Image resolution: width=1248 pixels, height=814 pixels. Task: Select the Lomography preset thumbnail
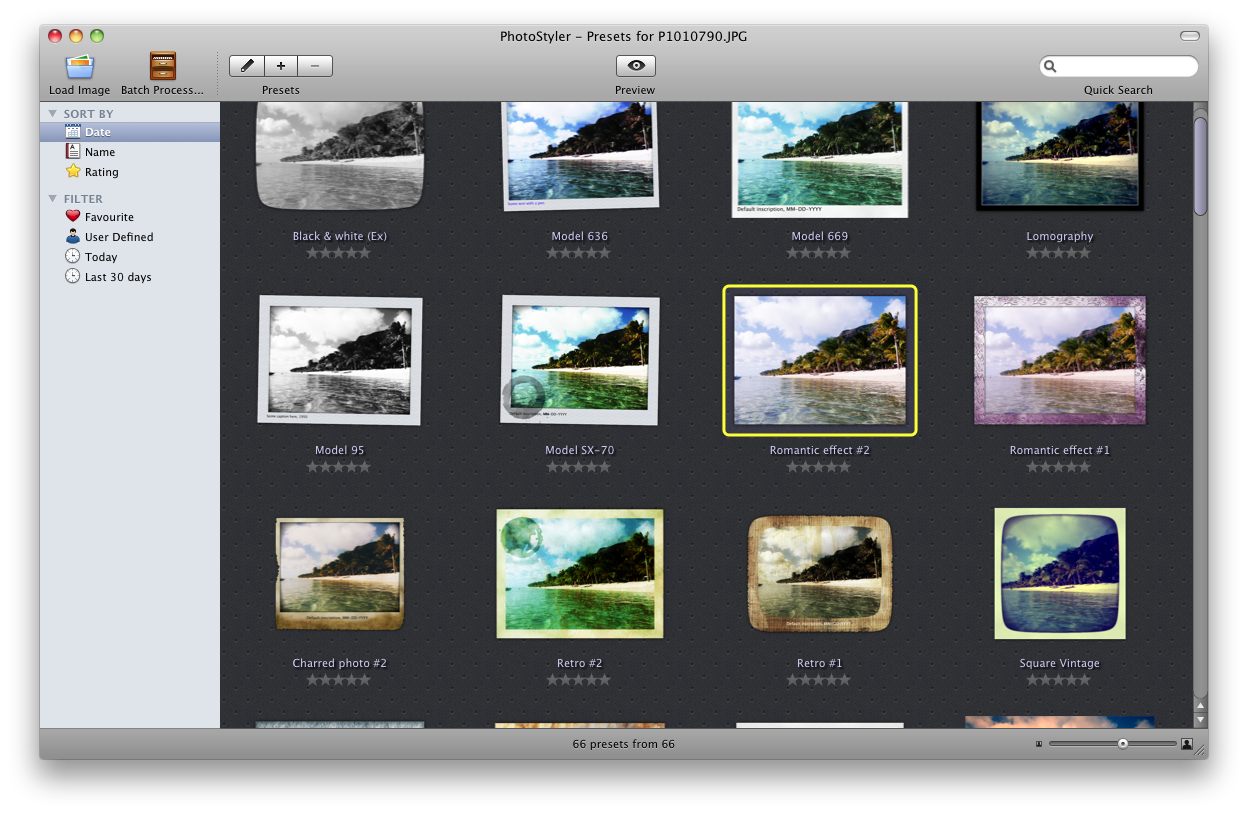(x=1060, y=155)
